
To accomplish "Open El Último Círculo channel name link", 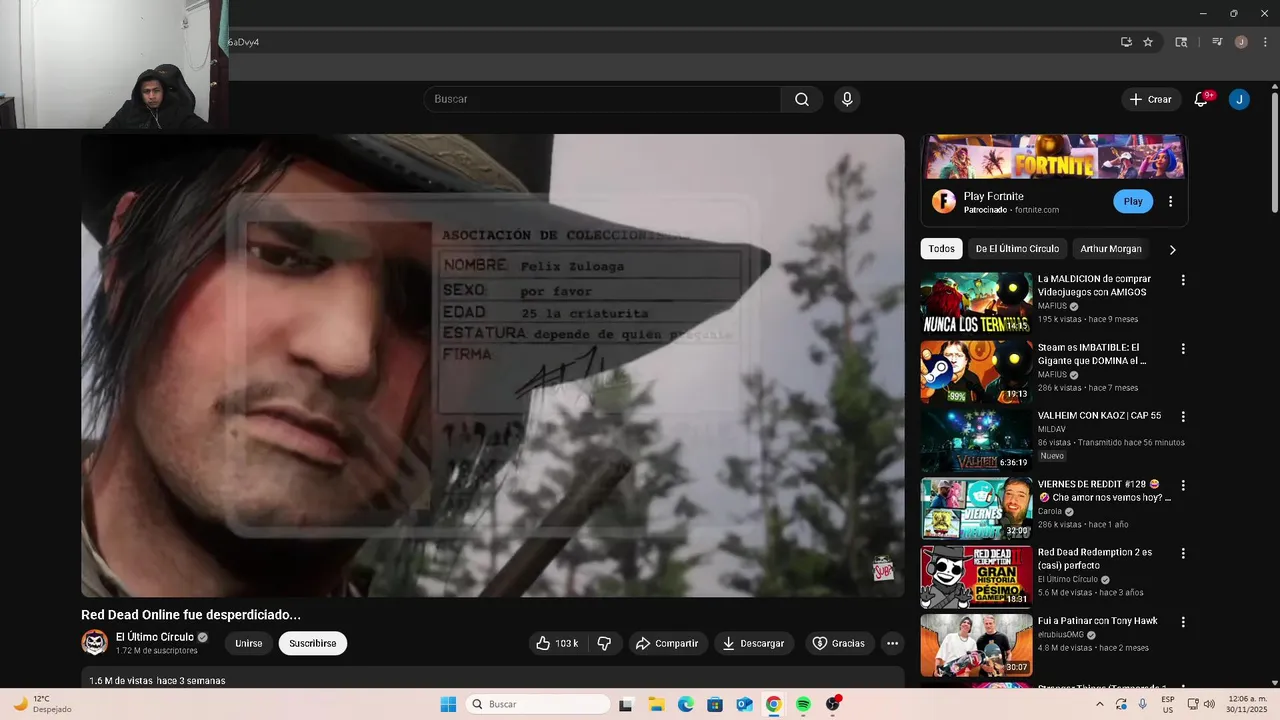I will pyautogui.click(x=155, y=637).
